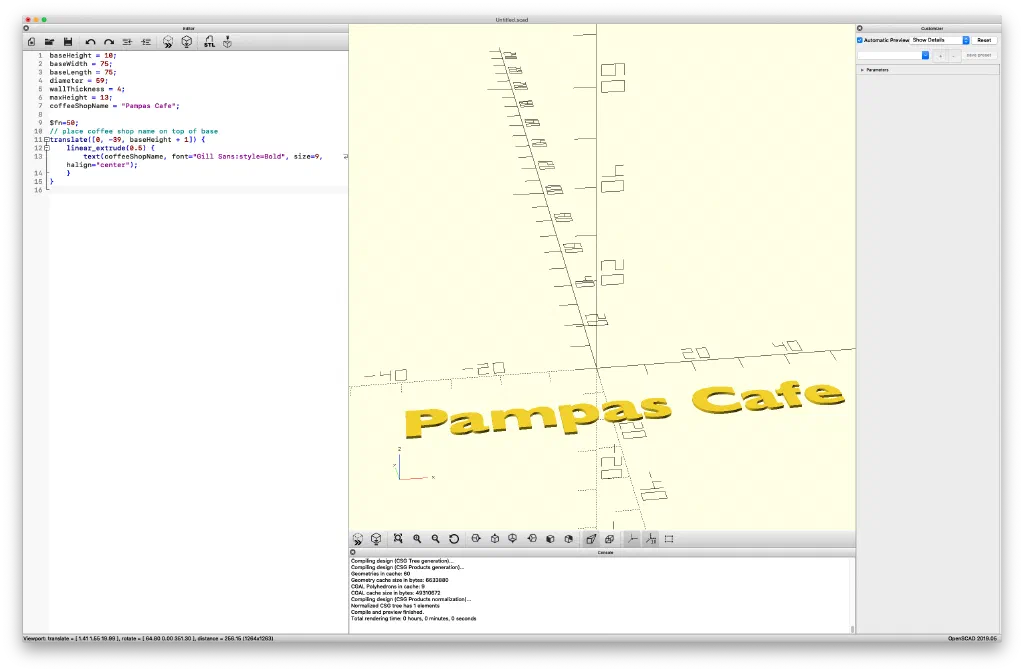This screenshot has width=1024, height=672.
Task: Switch to bottom view
Action: click(x=513, y=539)
